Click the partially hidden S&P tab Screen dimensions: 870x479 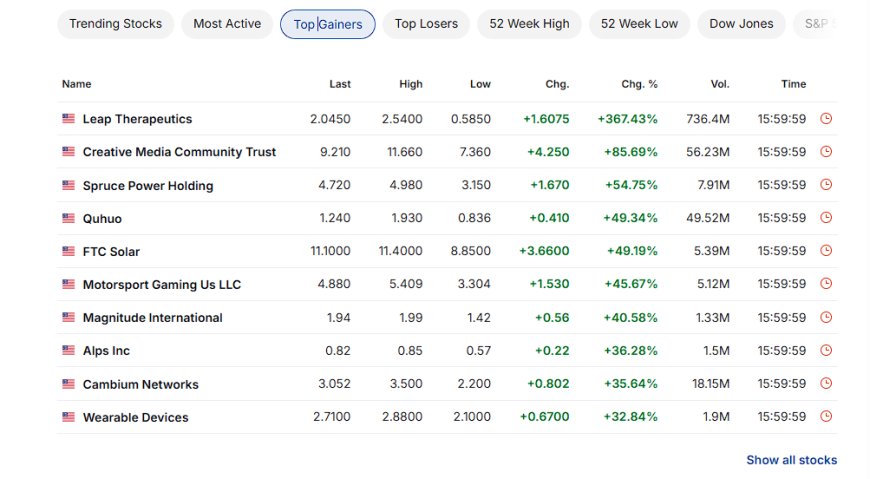[816, 24]
